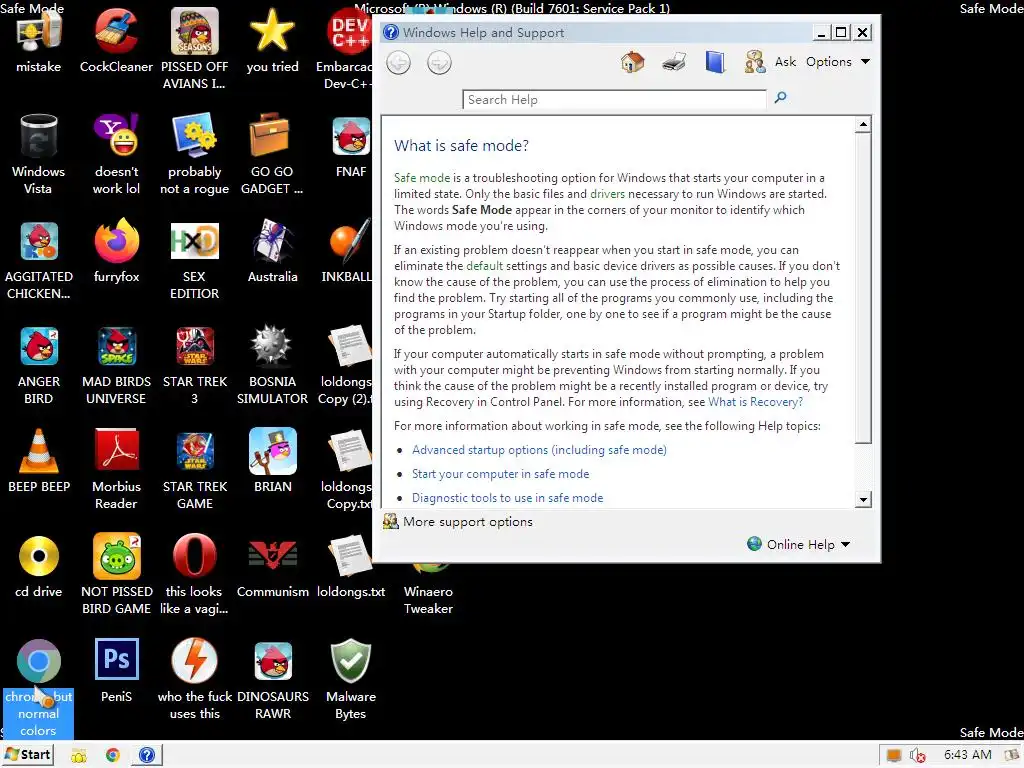Open 'Start your computer in safe mode' link
1024x768 pixels.
pyautogui.click(x=500, y=474)
